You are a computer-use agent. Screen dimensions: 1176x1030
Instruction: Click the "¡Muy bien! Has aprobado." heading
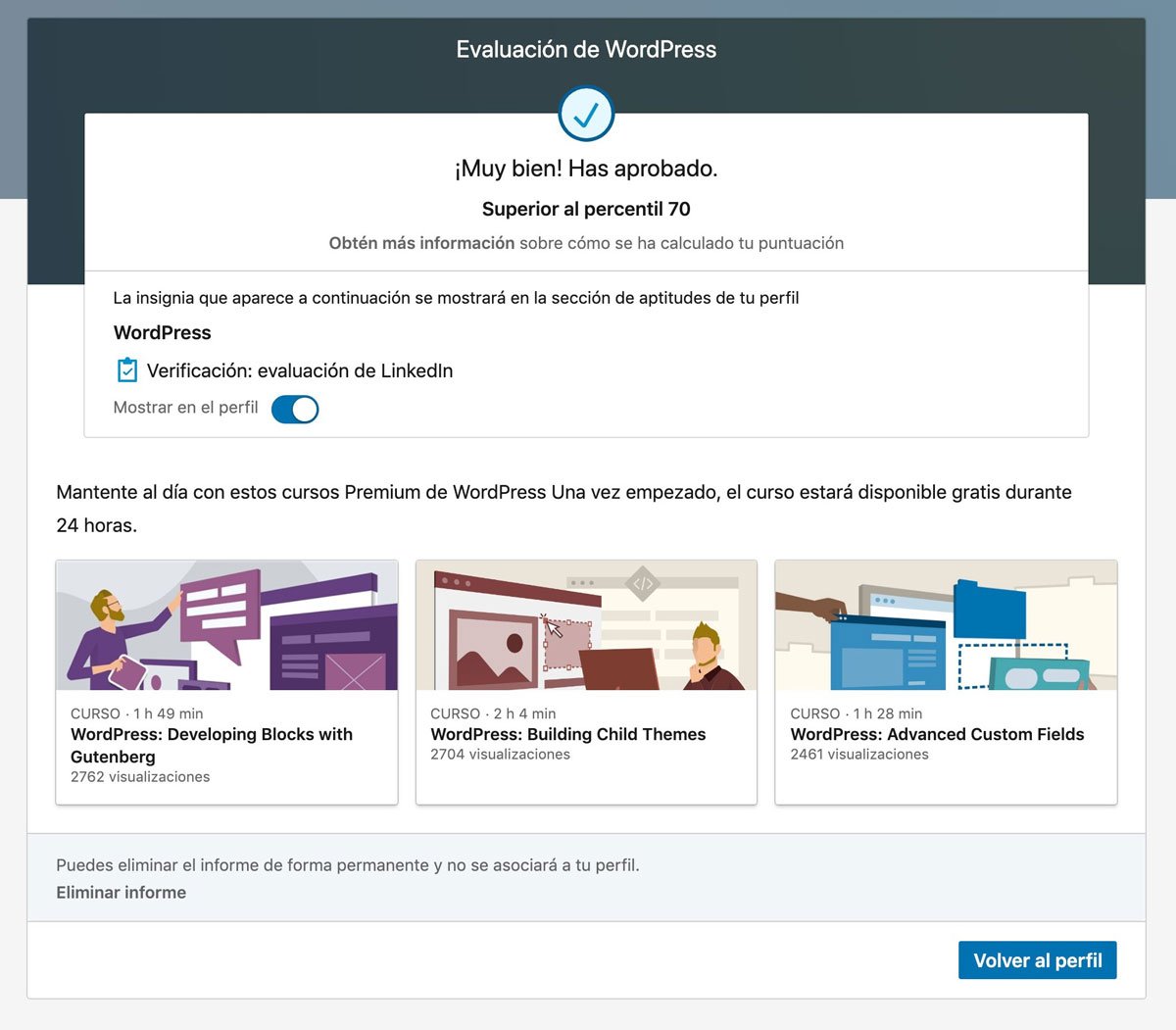(x=586, y=169)
